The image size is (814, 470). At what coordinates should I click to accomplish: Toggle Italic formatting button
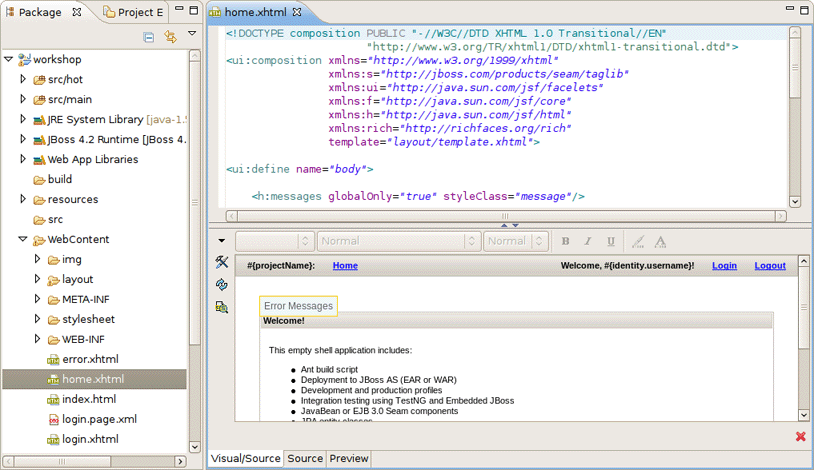click(x=587, y=241)
